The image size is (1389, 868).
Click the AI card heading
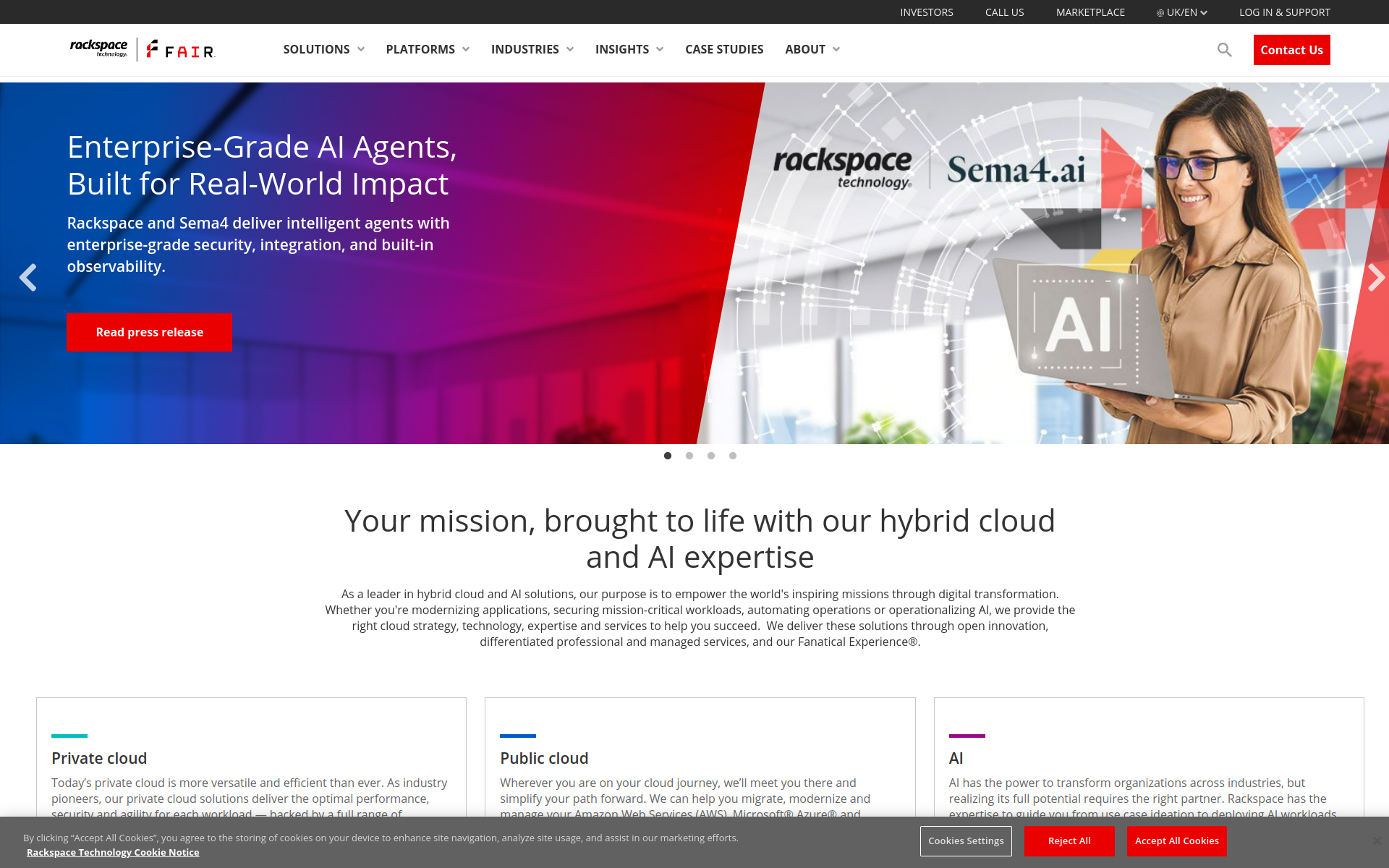[956, 758]
